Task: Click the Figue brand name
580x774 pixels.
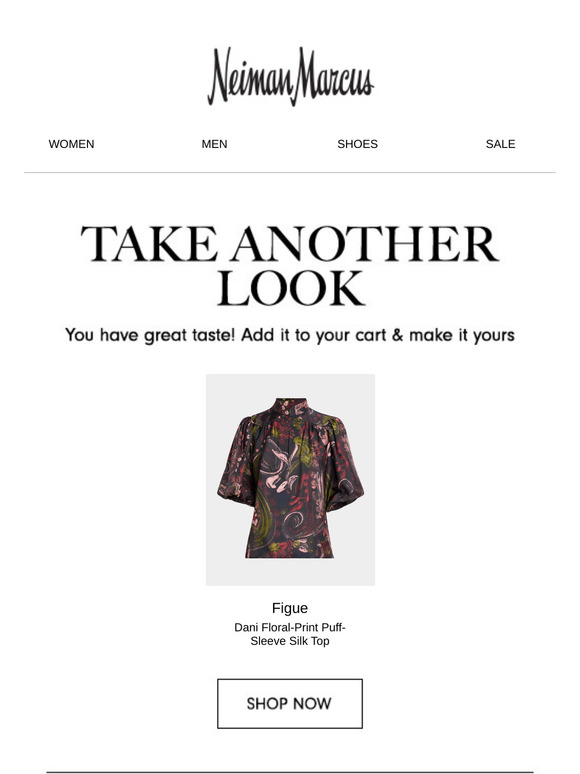Action: (290, 608)
